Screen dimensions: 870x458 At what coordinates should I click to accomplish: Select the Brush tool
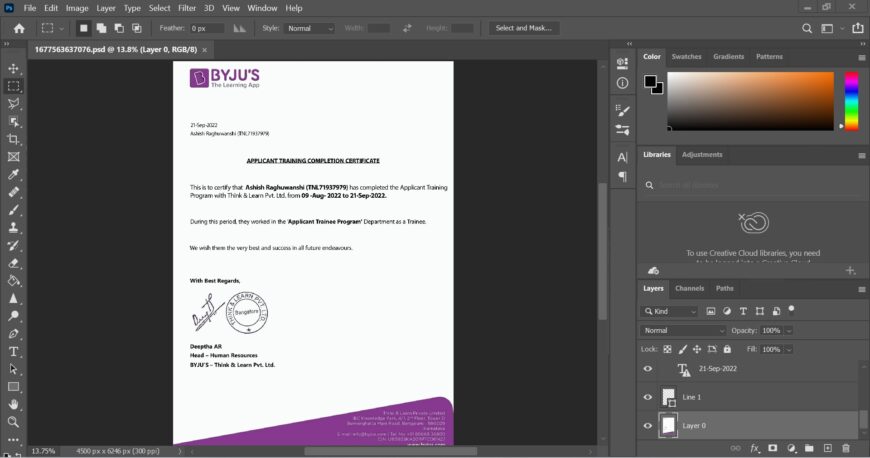click(13, 210)
